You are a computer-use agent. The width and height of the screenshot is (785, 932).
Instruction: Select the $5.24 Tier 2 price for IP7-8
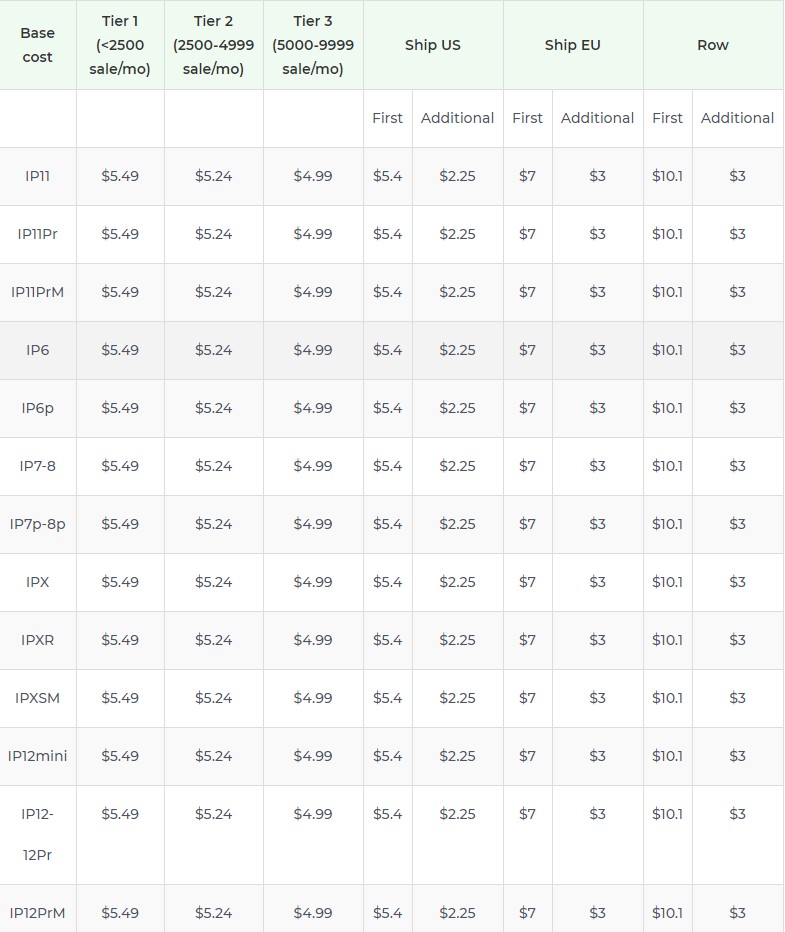click(213, 466)
